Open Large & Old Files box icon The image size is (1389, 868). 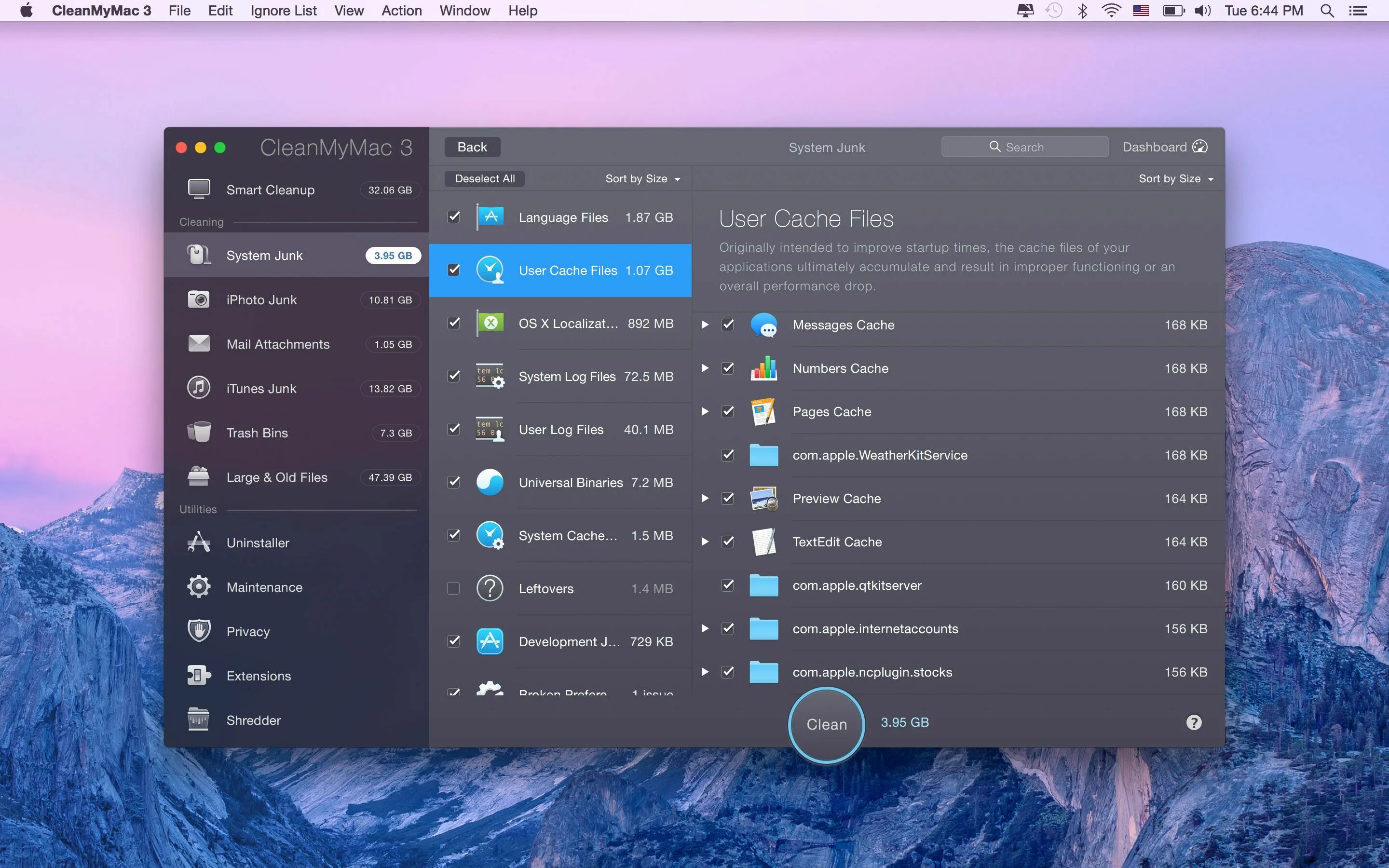pos(199,476)
